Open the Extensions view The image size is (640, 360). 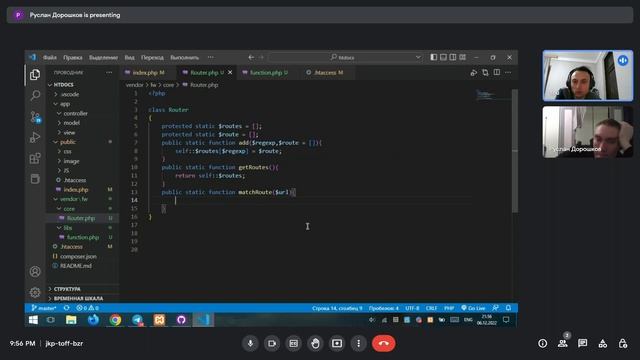click(35, 158)
